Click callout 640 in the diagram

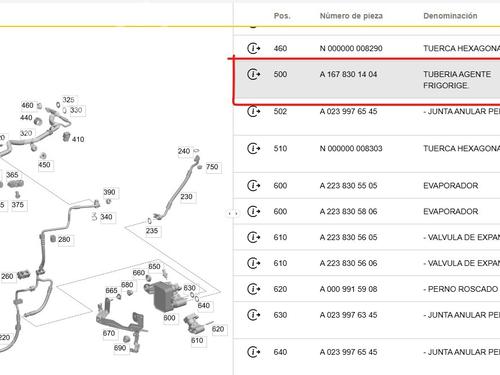point(204,305)
